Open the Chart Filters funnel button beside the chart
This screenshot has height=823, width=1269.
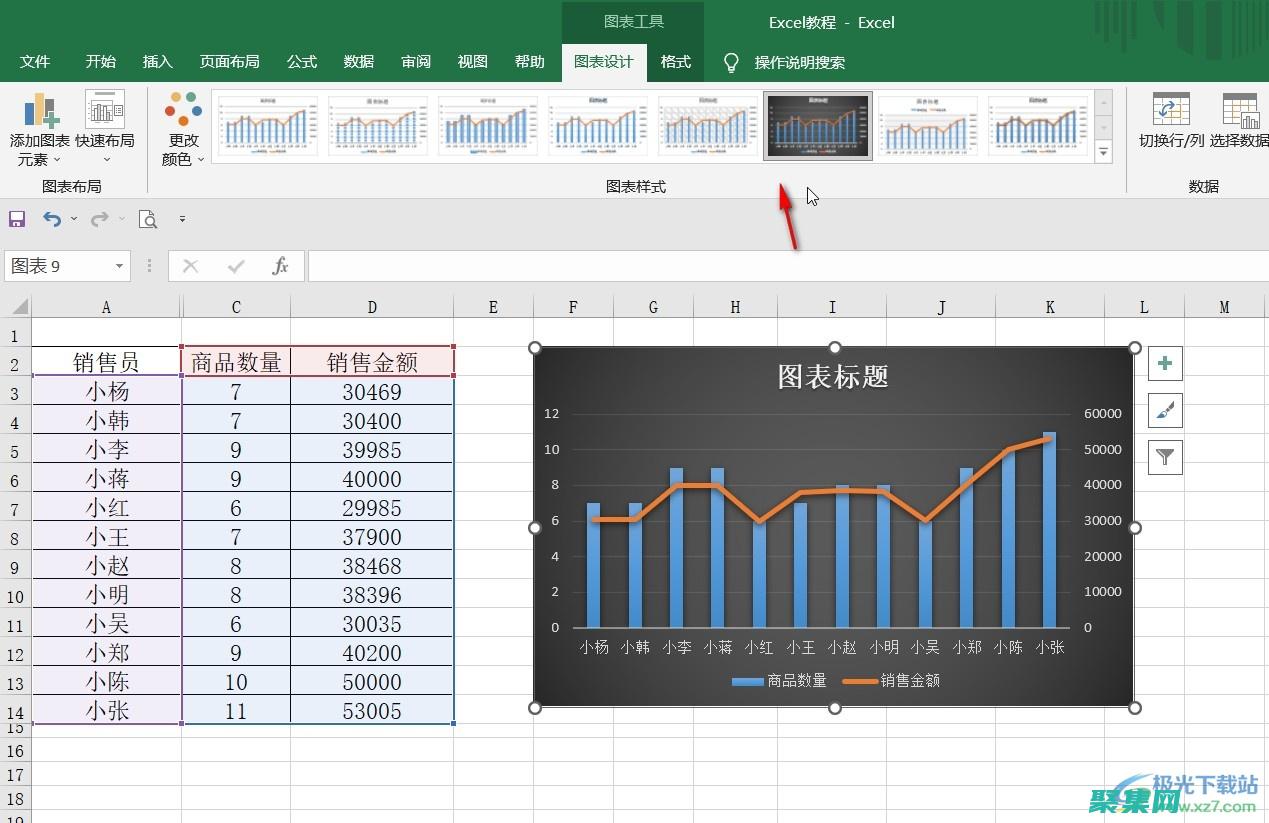(1164, 456)
